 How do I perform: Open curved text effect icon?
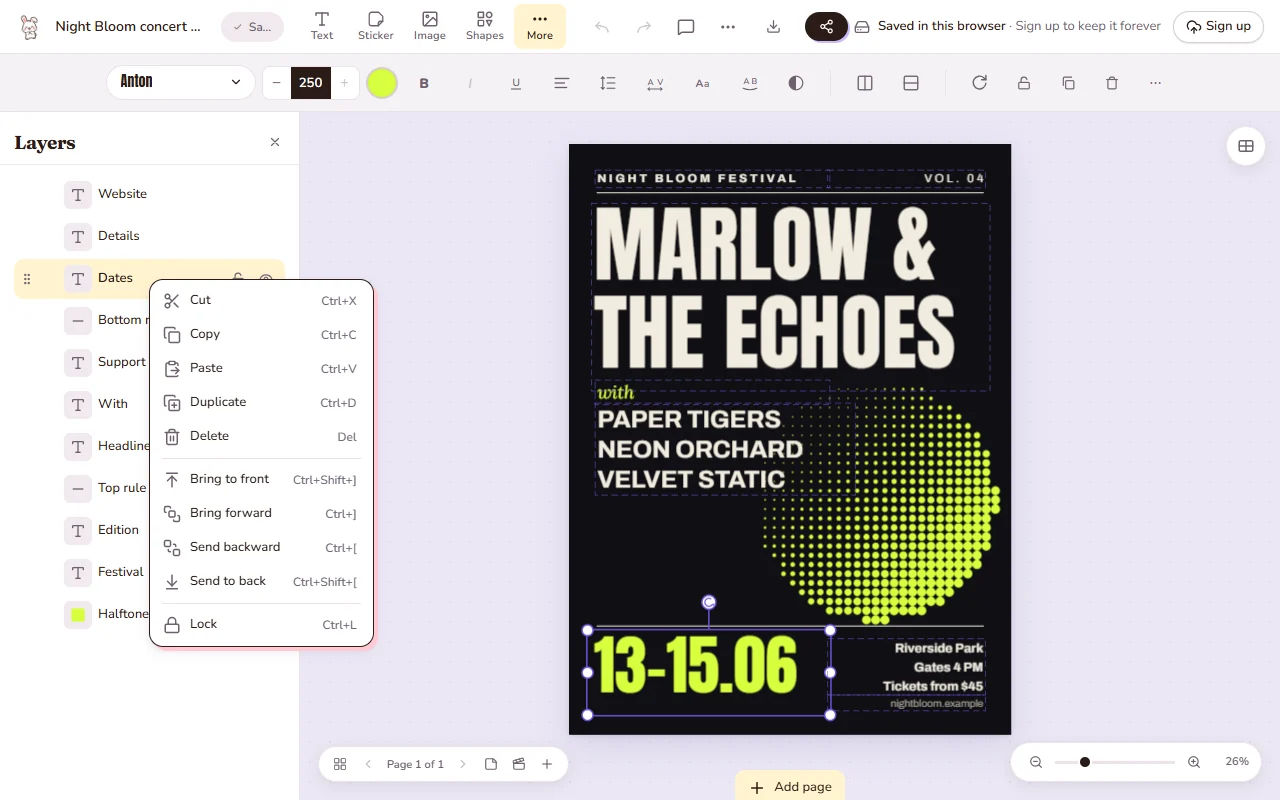coord(750,83)
